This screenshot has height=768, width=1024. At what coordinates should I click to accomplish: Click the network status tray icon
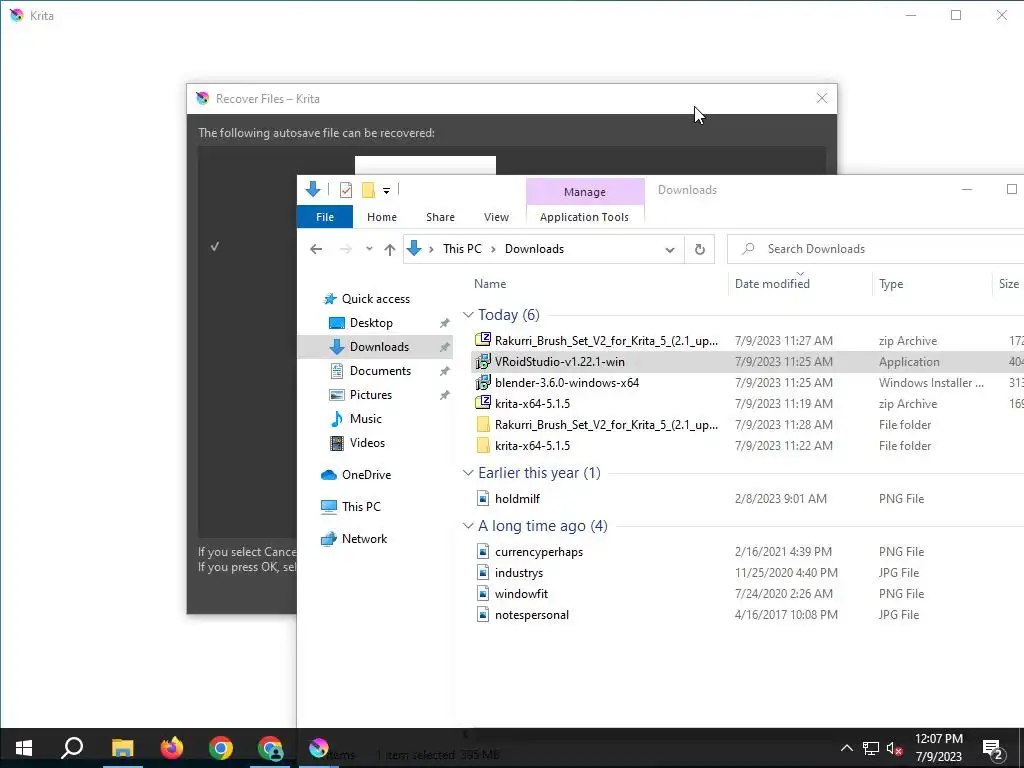pyautogui.click(x=871, y=748)
